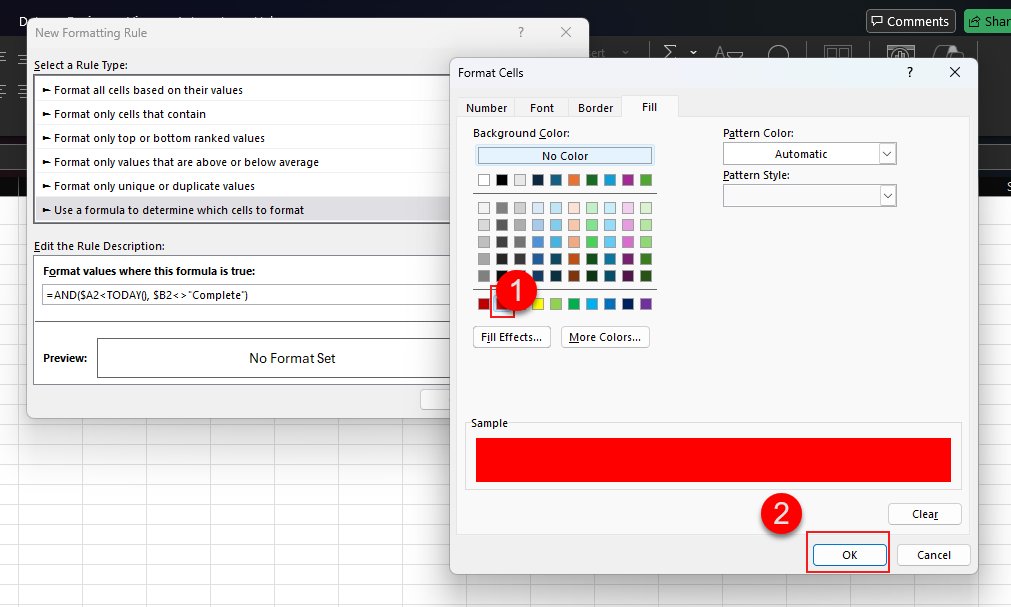Open the Pattern Color dropdown
This screenshot has width=1011, height=607.
point(886,153)
